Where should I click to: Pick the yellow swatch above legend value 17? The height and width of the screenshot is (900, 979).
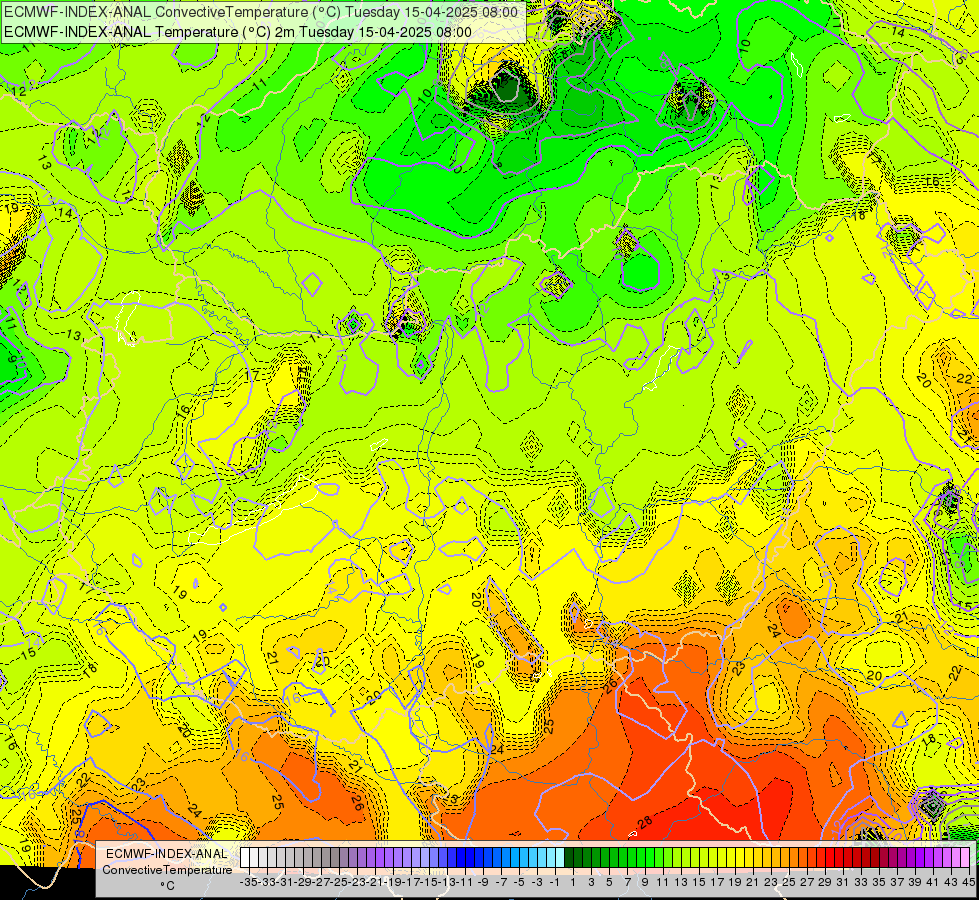(x=722, y=857)
